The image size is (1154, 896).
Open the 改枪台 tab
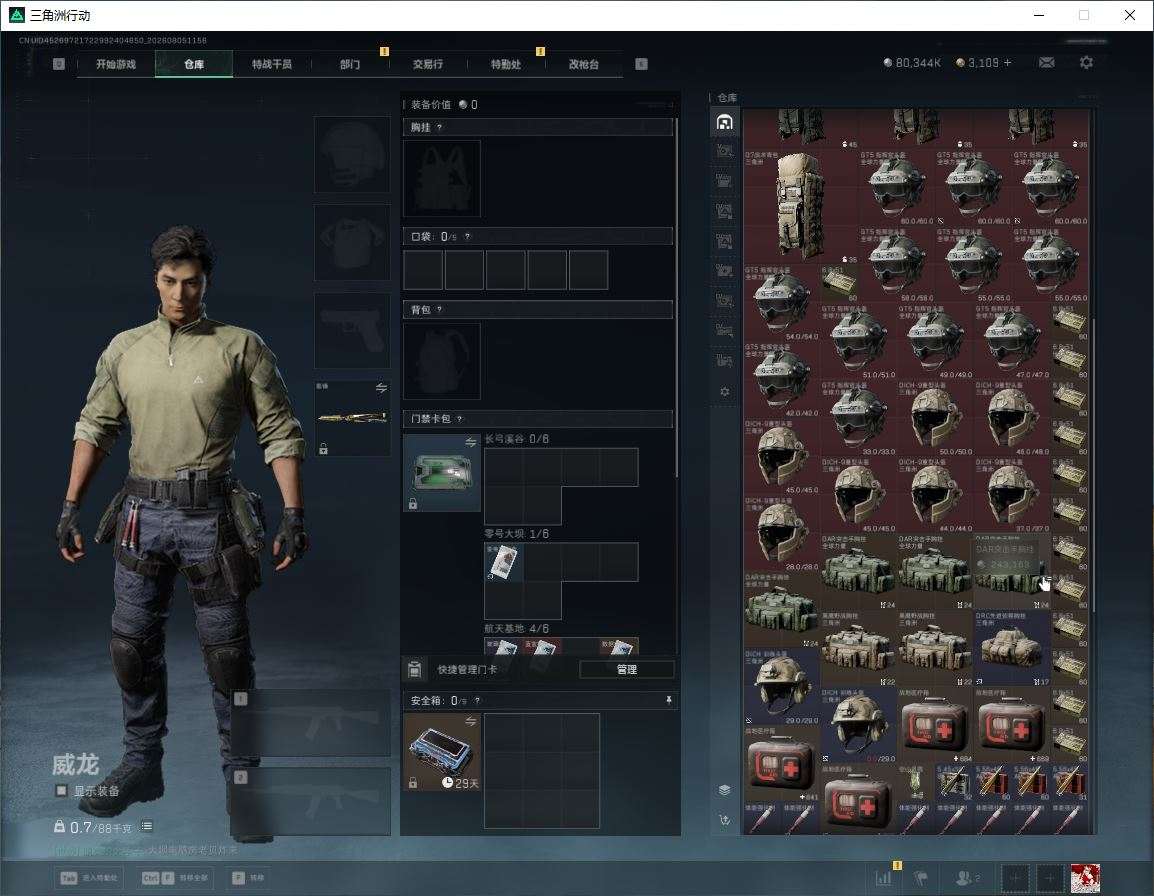point(584,64)
